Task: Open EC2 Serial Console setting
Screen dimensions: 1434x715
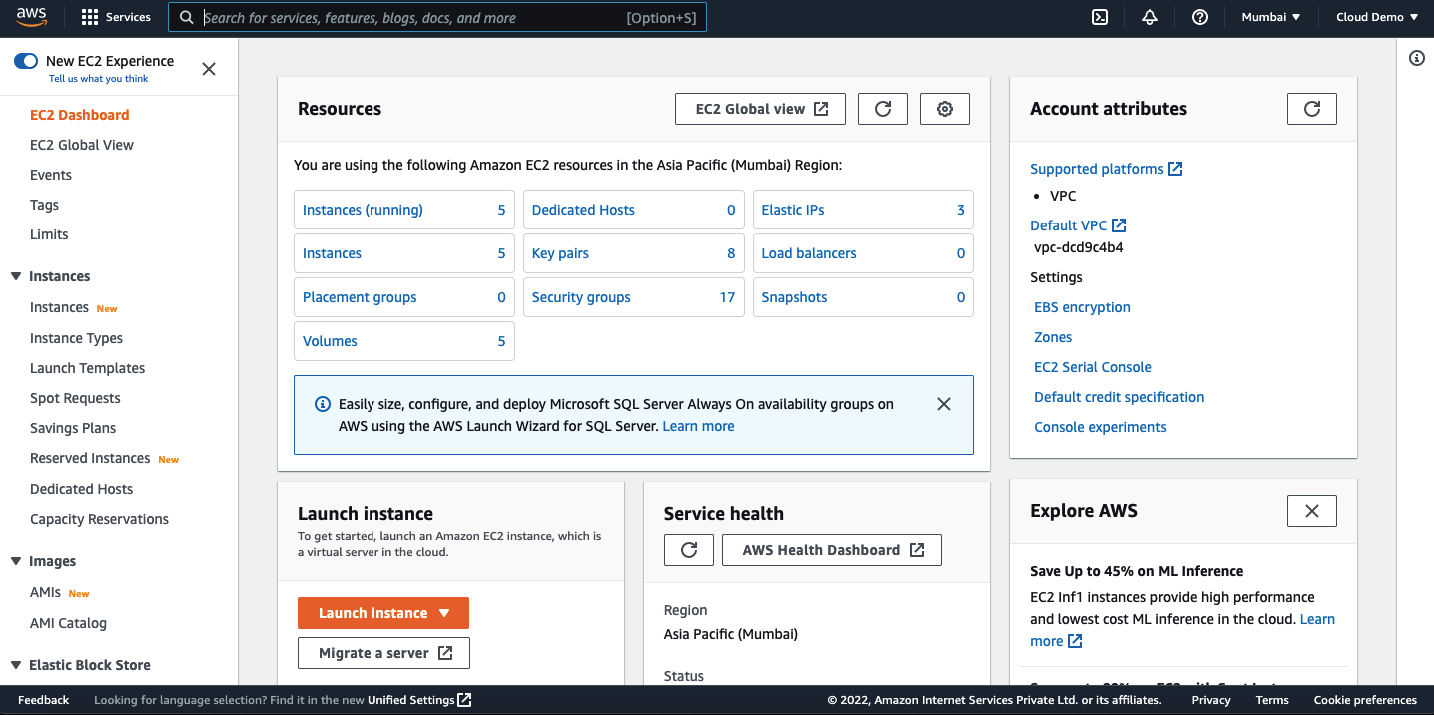Action: (x=1093, y=367)
